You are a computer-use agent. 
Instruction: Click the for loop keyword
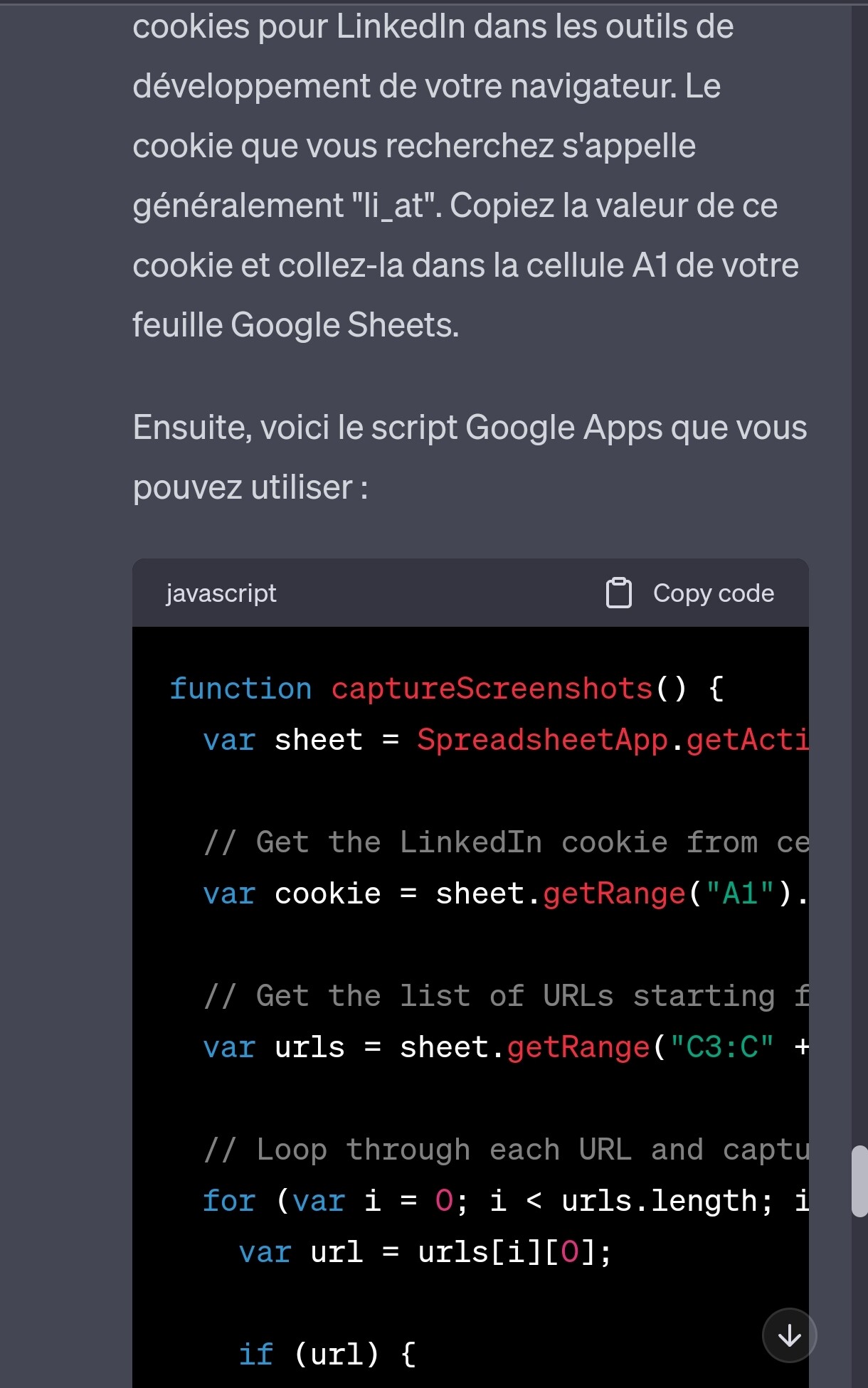[229, 1201]
